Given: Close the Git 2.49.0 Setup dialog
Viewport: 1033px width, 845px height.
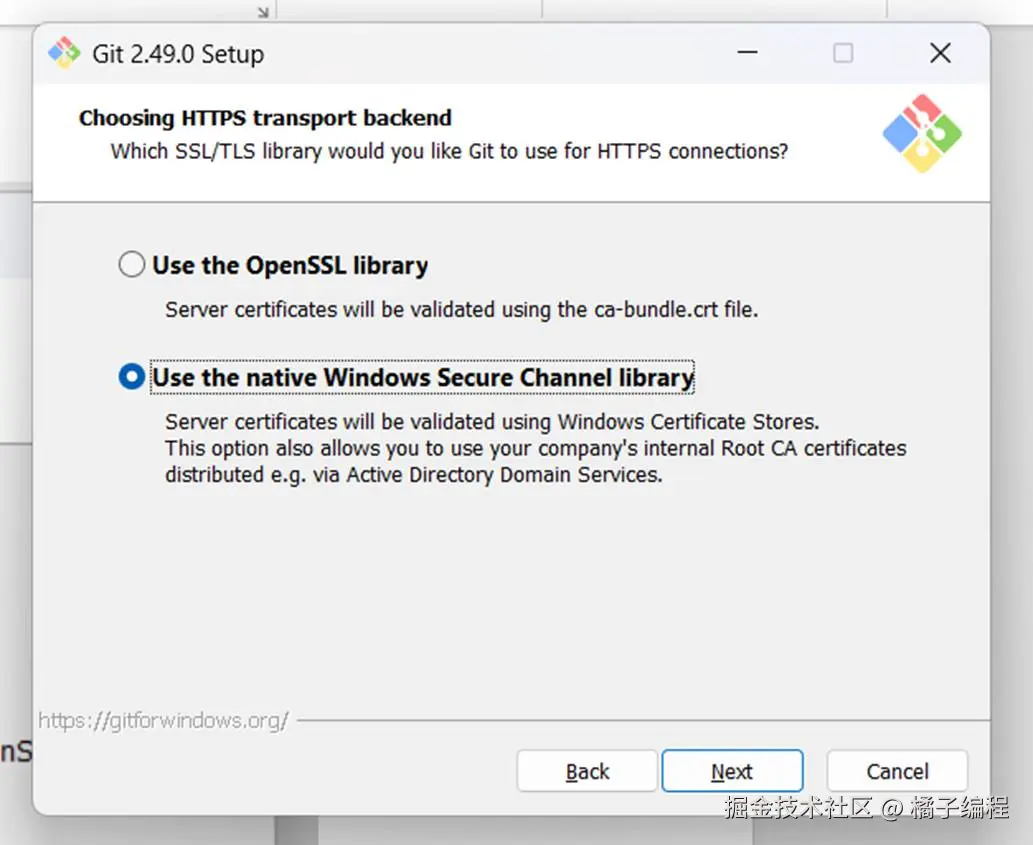Looking at the screenshot, I should [940, 53].
